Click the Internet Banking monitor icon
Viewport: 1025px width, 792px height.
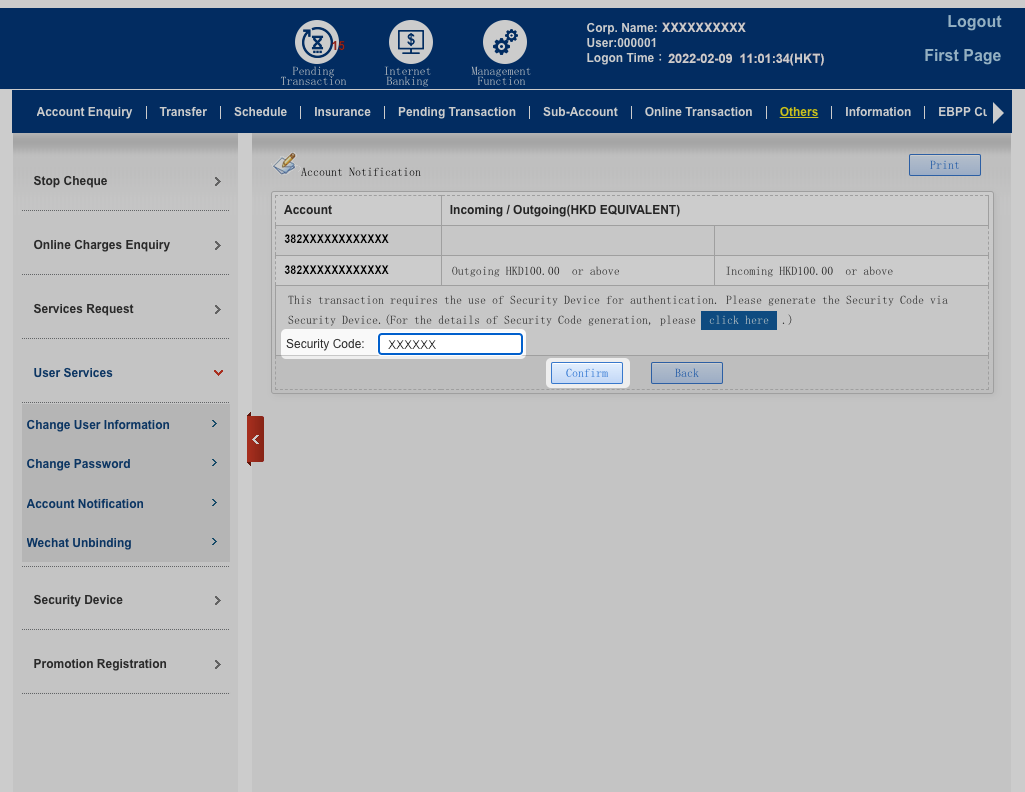tap(410, 43)
